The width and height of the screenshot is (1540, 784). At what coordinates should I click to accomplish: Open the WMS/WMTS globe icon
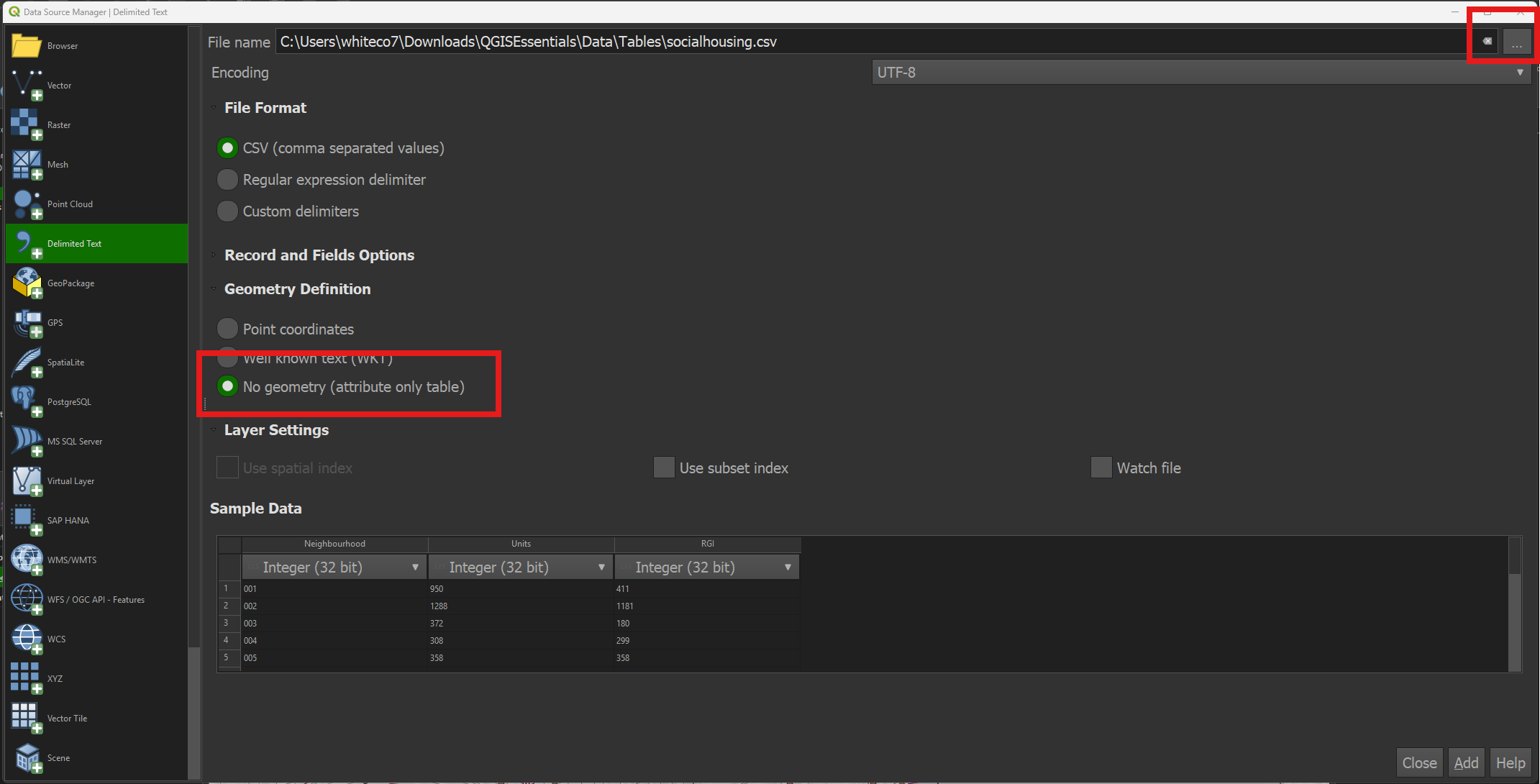pos(27,560)
